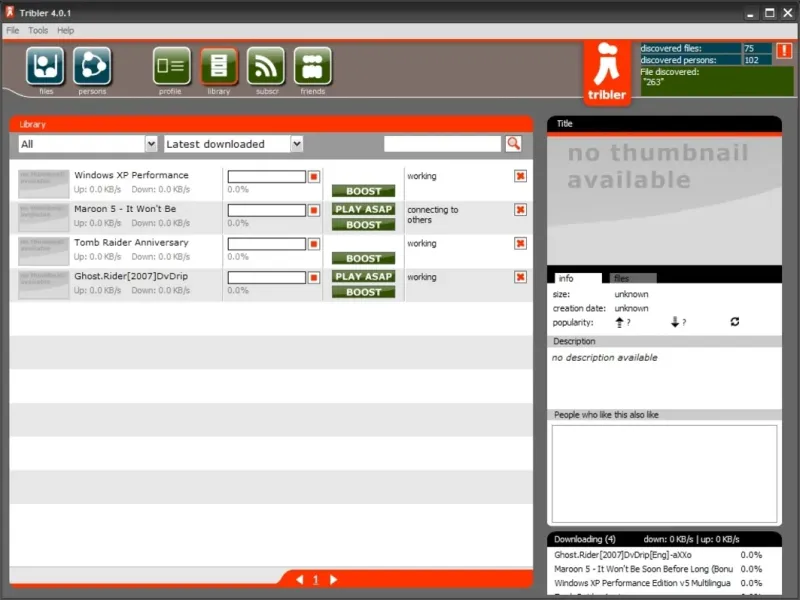This screenshot has height=600, width=800.
Task: Click BOOST for Tomb Raider Anniversary
Action: point(364,259)
